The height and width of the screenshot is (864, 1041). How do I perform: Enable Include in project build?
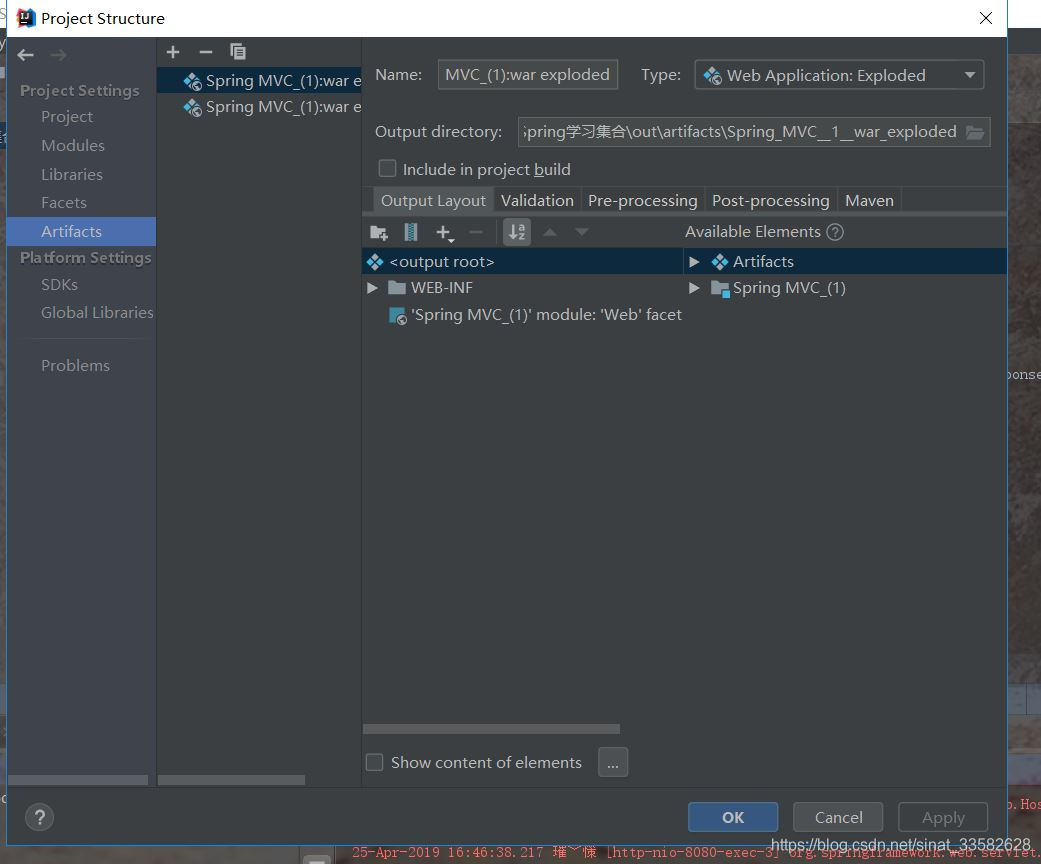pos(387,169)
